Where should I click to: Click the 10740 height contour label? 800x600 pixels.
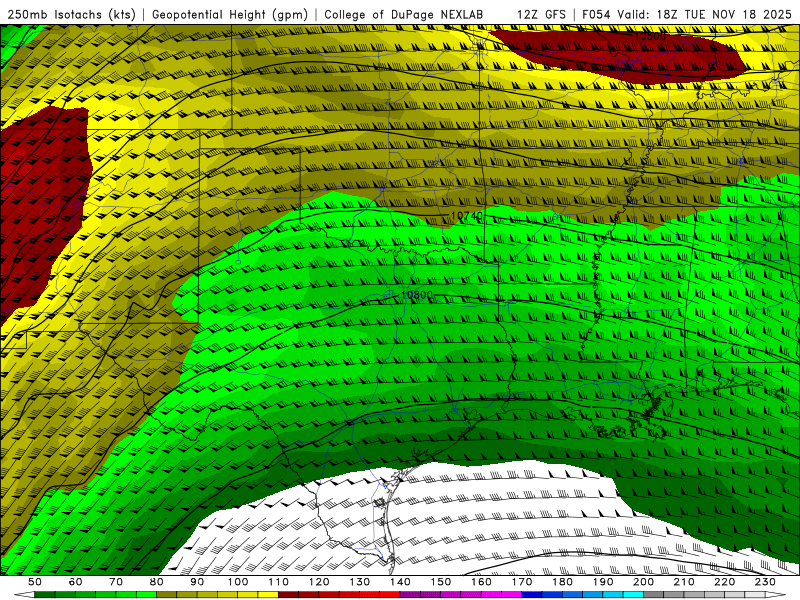[466, 216]
